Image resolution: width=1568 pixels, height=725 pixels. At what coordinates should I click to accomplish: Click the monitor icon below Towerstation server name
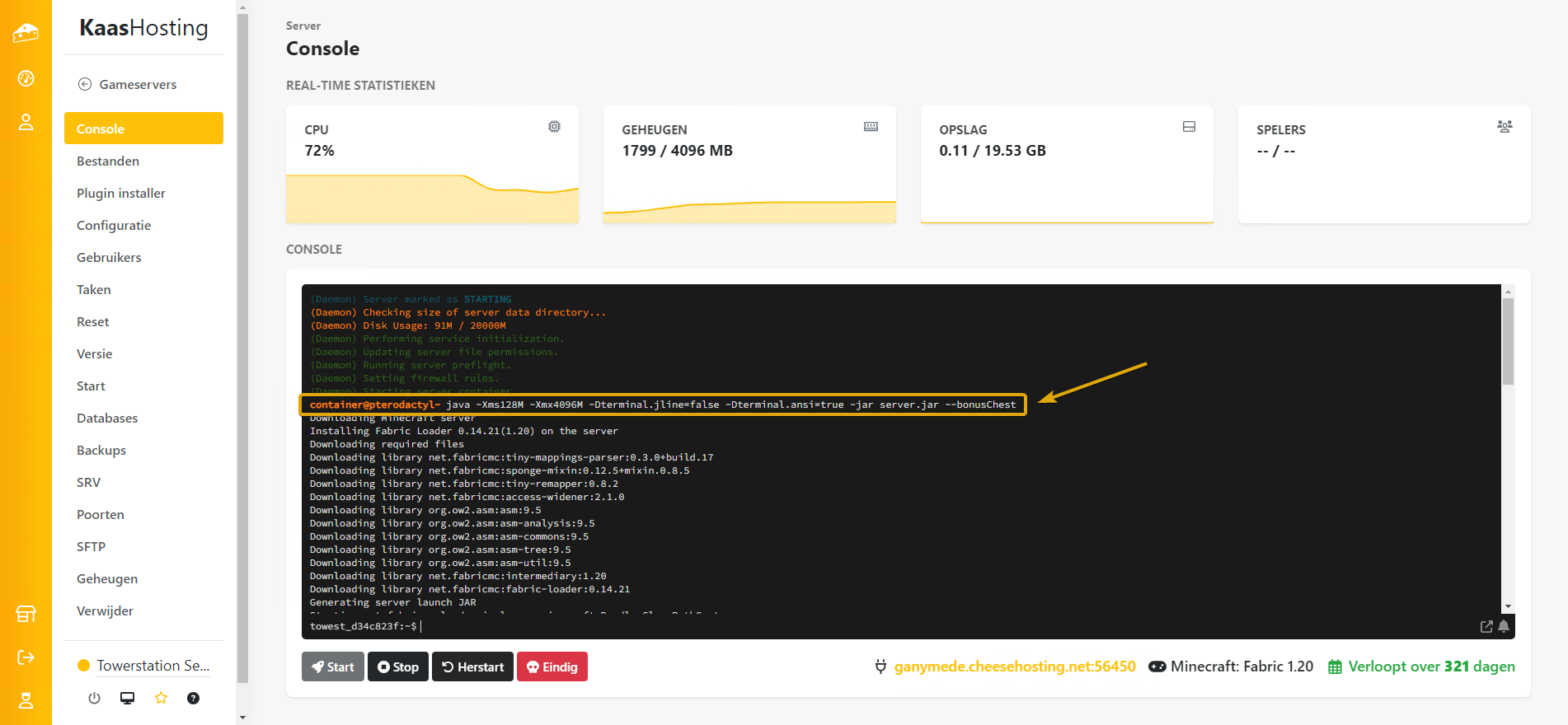coord(127,698)
